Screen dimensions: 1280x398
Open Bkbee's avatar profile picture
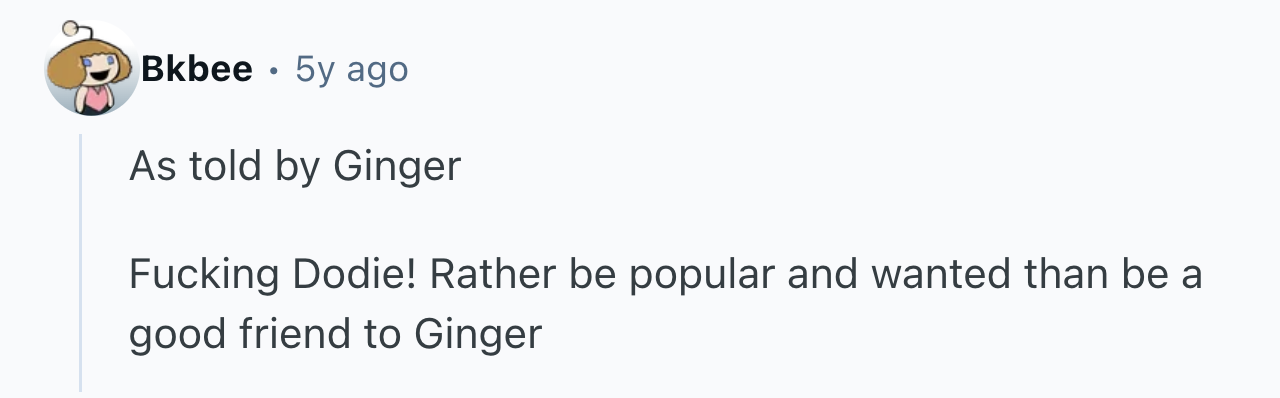(x=92, y=69)
